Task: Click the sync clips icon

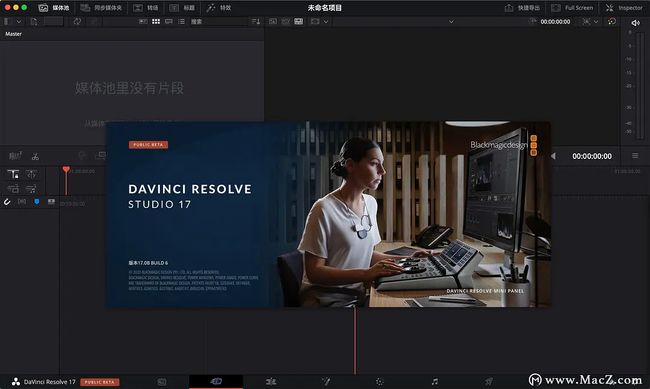Action: click(x=77, y=22)
